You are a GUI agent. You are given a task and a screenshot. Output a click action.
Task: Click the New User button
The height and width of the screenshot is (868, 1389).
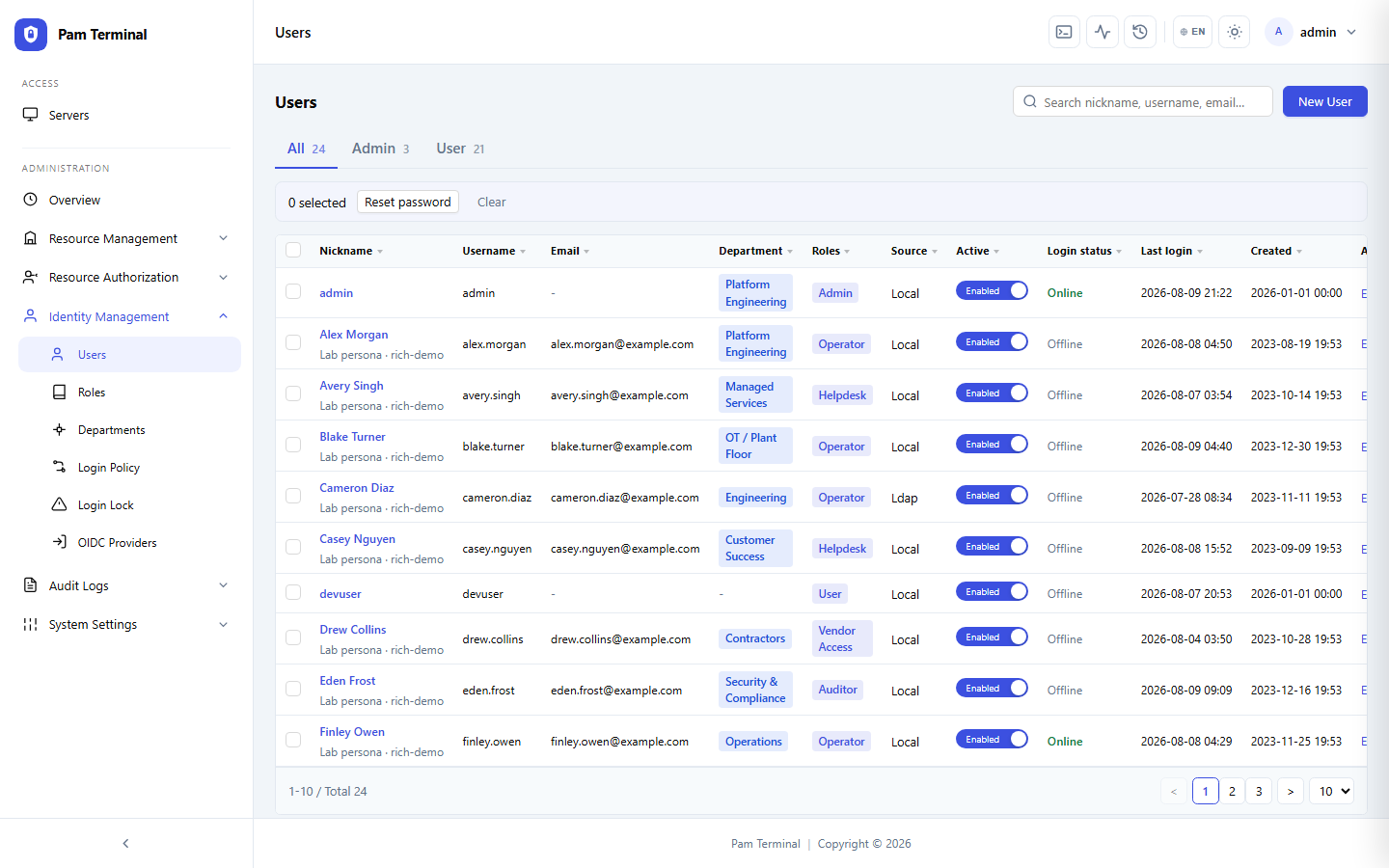(x=1324, y=101)
